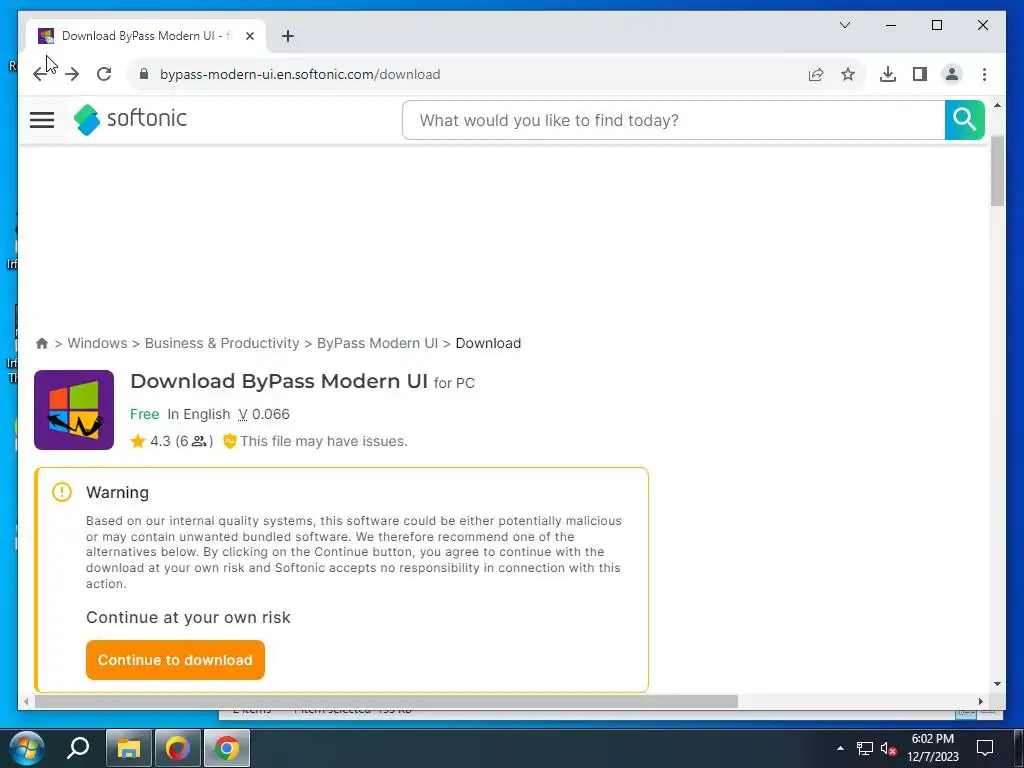Click scroll down arrow of page scrollbar

(997, 684)
